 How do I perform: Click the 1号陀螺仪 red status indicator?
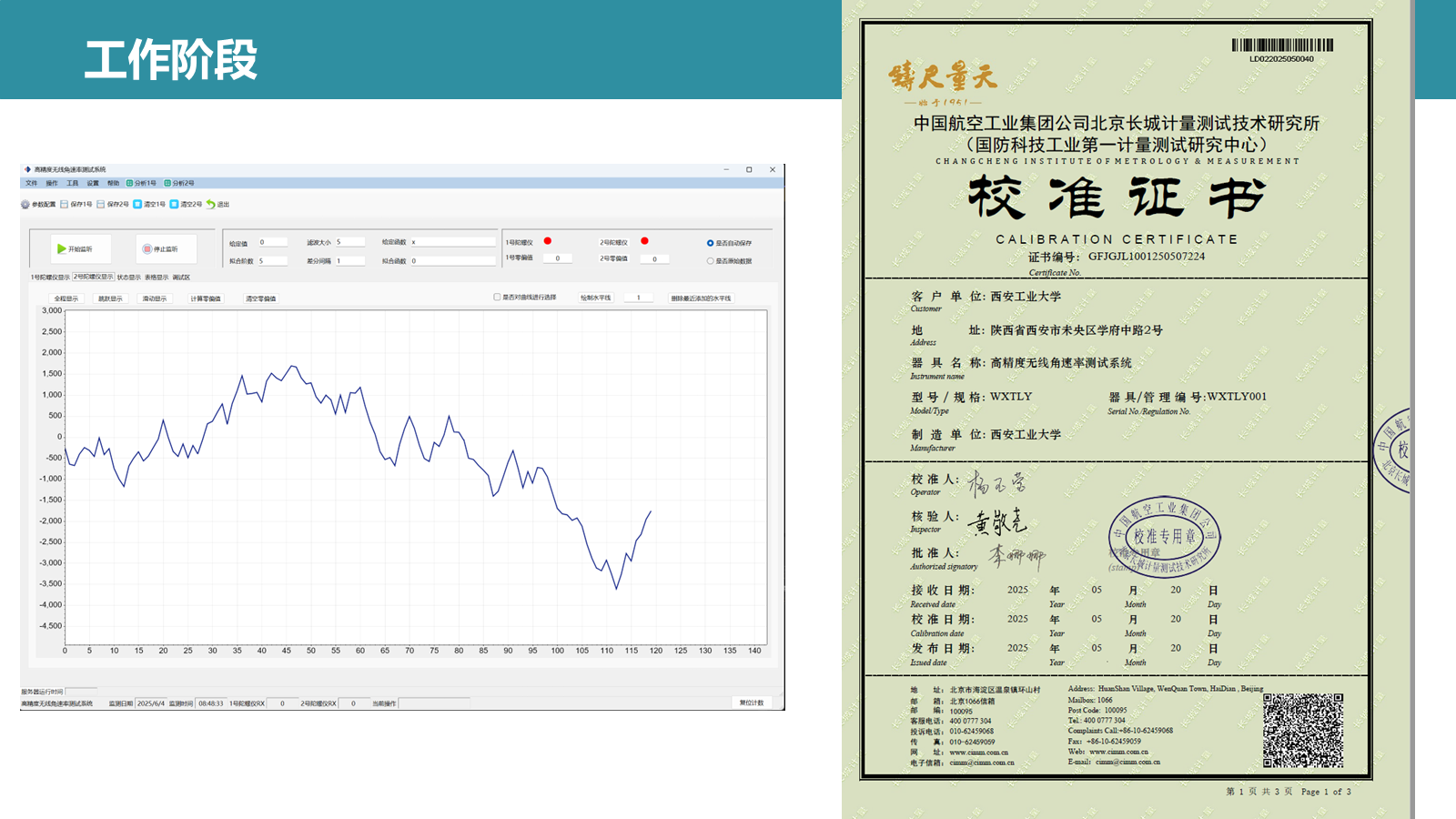(548, 241)
